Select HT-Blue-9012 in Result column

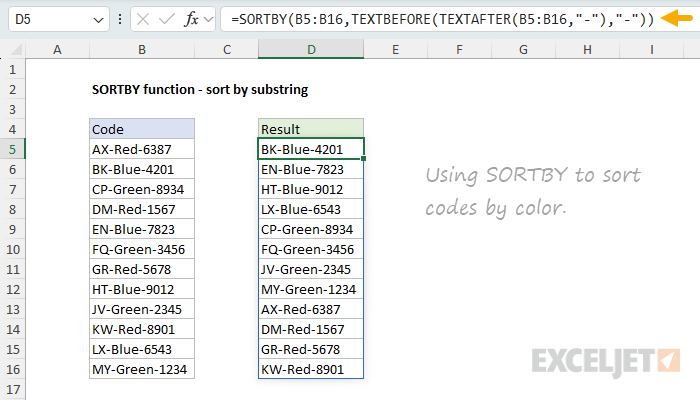point(311,189)
